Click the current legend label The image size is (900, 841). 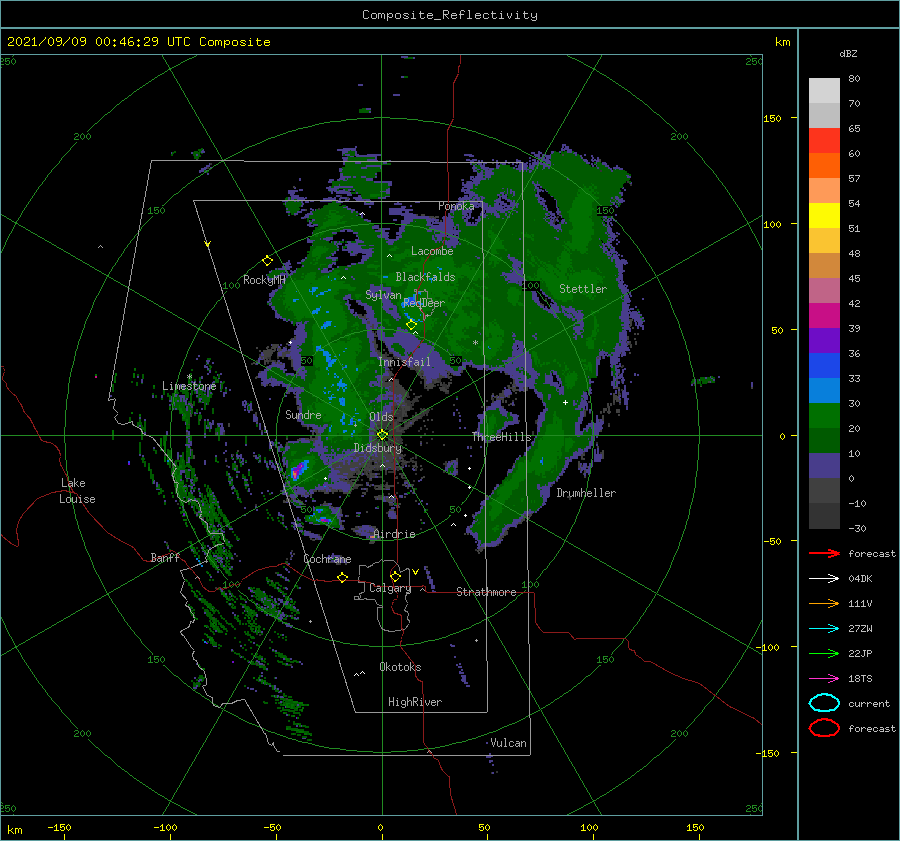tap(868, 703)
